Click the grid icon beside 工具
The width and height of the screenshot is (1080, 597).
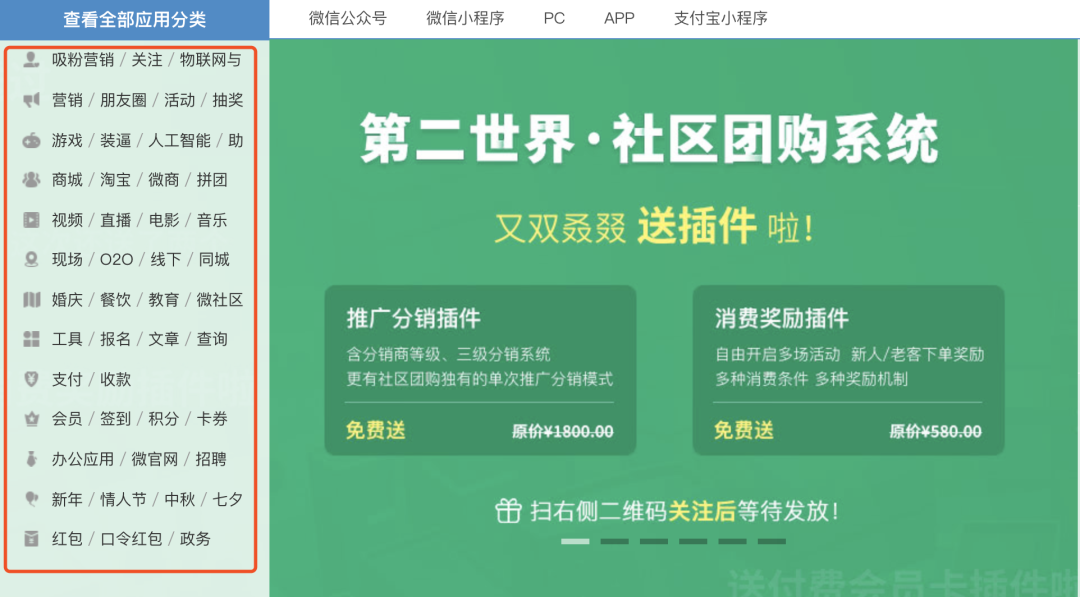[31, 339]
